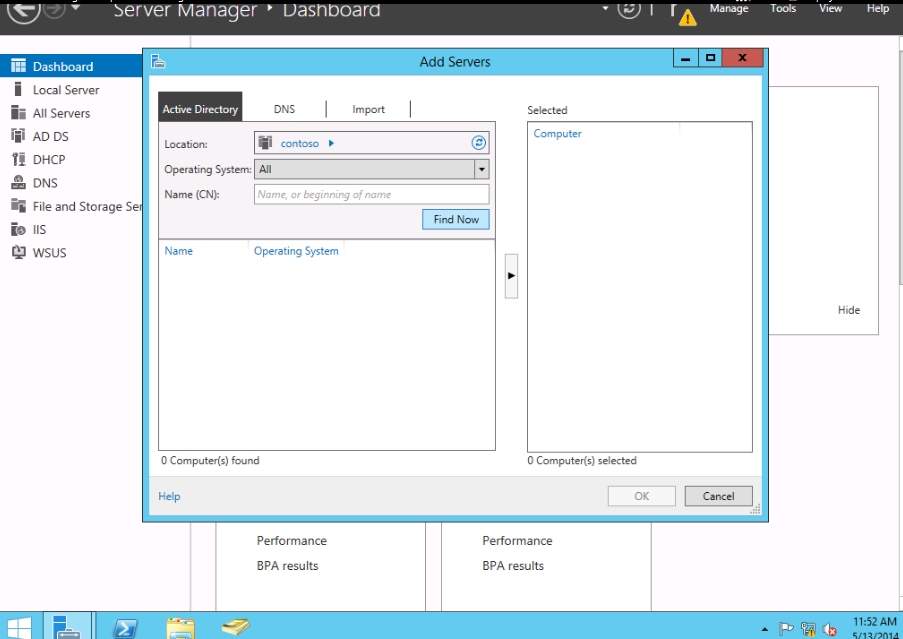Screen dimensions: 903x639
Task: Click the Server Manager taskbar icon
Action: click(67, 626)
